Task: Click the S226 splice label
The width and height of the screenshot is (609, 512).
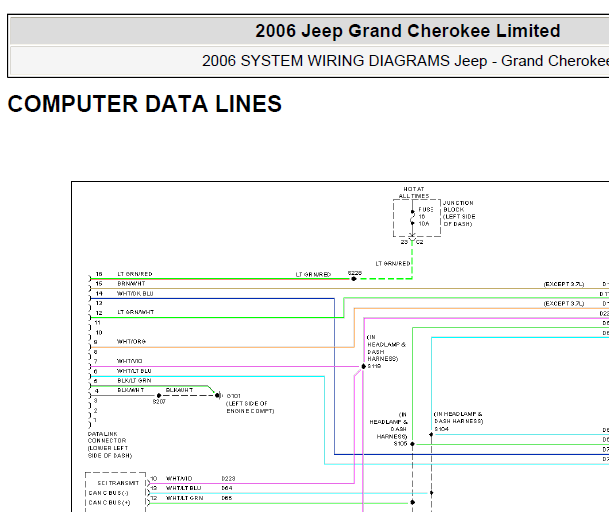Action: pos(355,273)
